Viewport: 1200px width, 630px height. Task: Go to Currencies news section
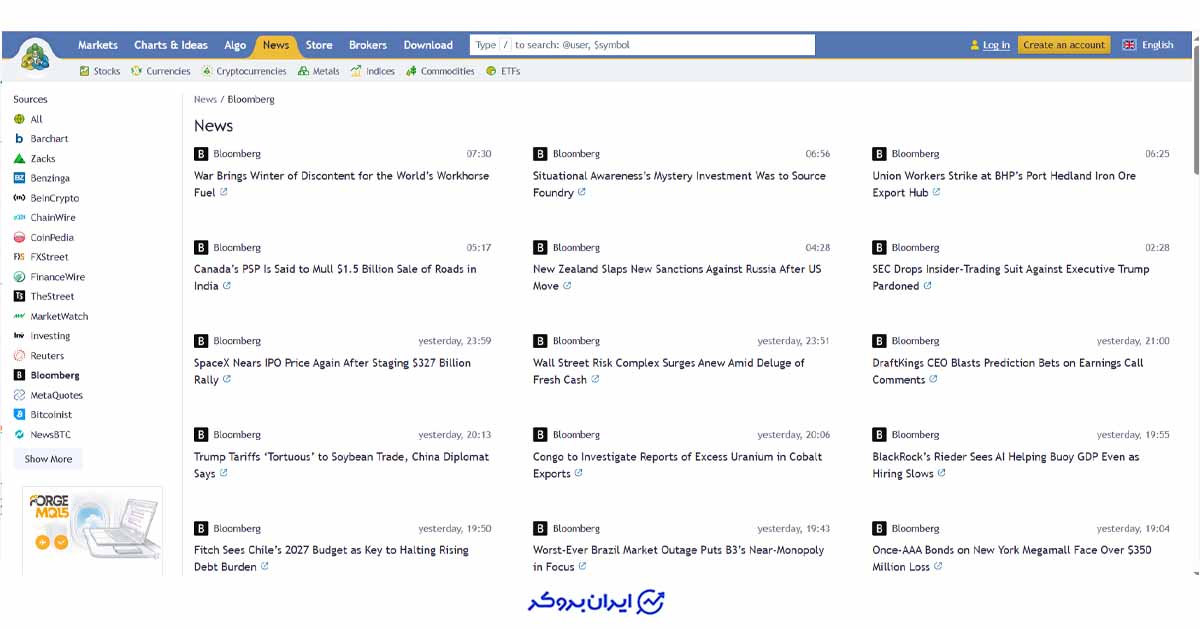160,71
